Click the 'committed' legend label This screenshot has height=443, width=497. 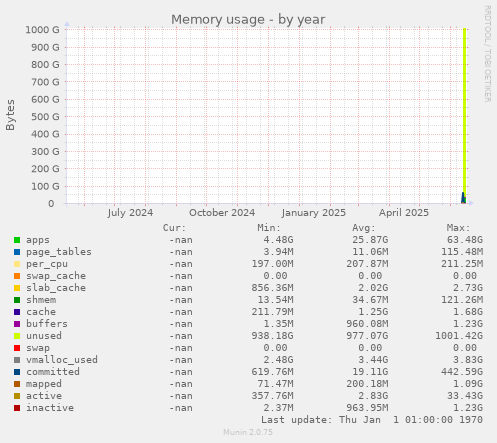53,372
